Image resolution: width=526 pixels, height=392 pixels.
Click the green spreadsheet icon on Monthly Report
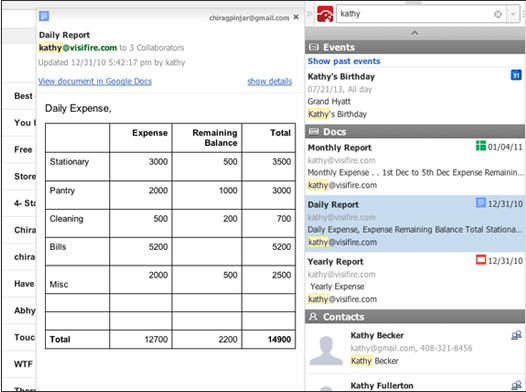click(x=481, y=146)
